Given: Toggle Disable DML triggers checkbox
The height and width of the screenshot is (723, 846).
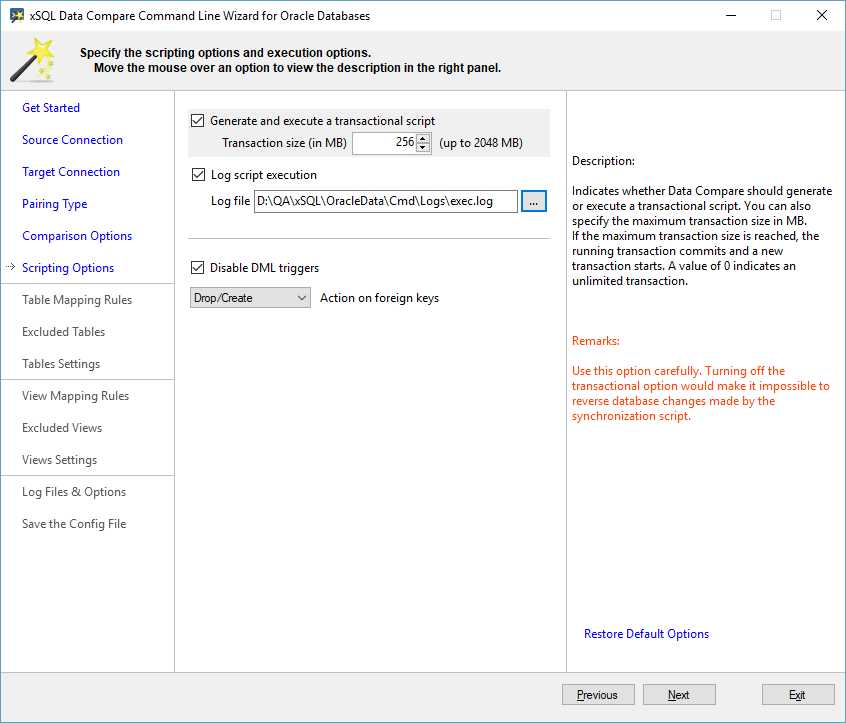Looking at the screenshot, I should coord(197,268).
